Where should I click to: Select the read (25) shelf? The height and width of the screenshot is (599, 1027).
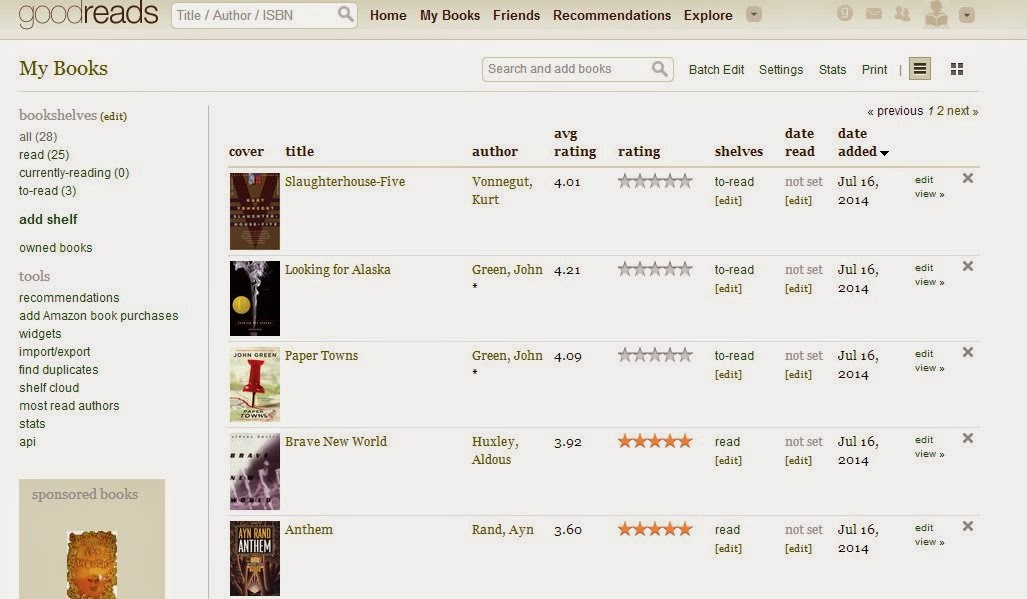pyautogui.click(x=44, y=154)
